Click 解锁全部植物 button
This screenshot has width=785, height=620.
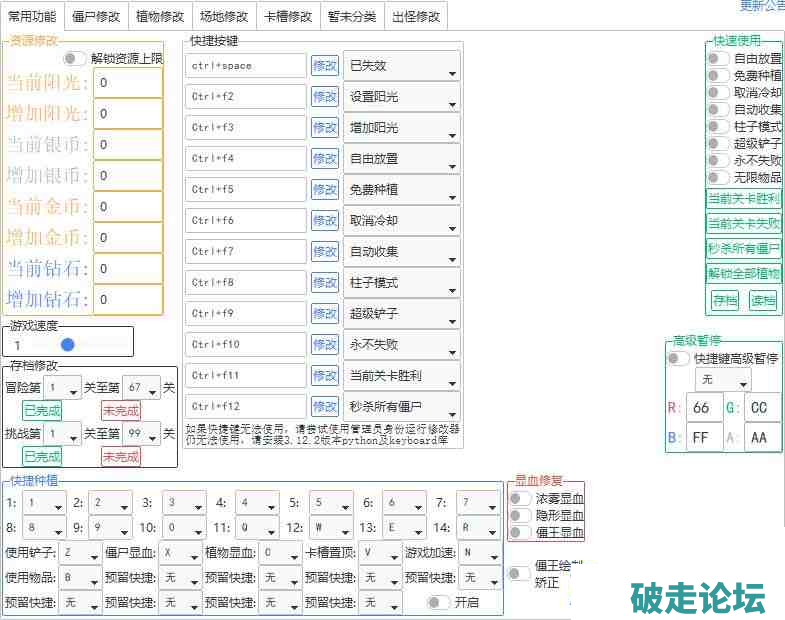pos(743,273)
